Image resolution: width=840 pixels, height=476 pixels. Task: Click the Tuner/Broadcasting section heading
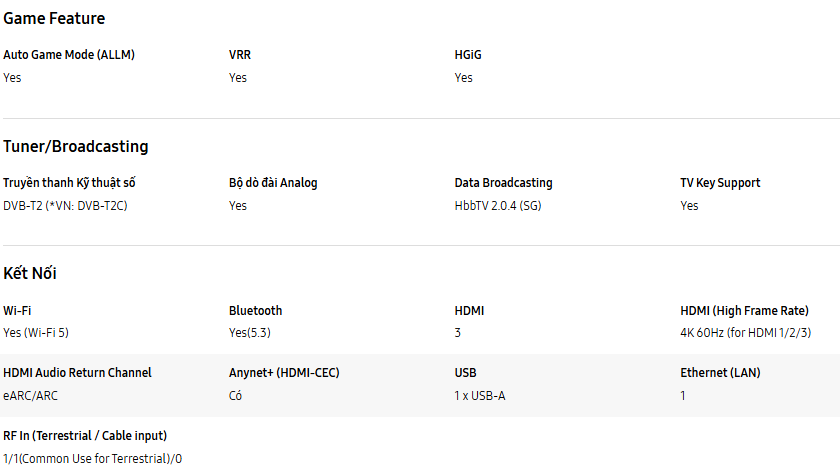(76, 146)
